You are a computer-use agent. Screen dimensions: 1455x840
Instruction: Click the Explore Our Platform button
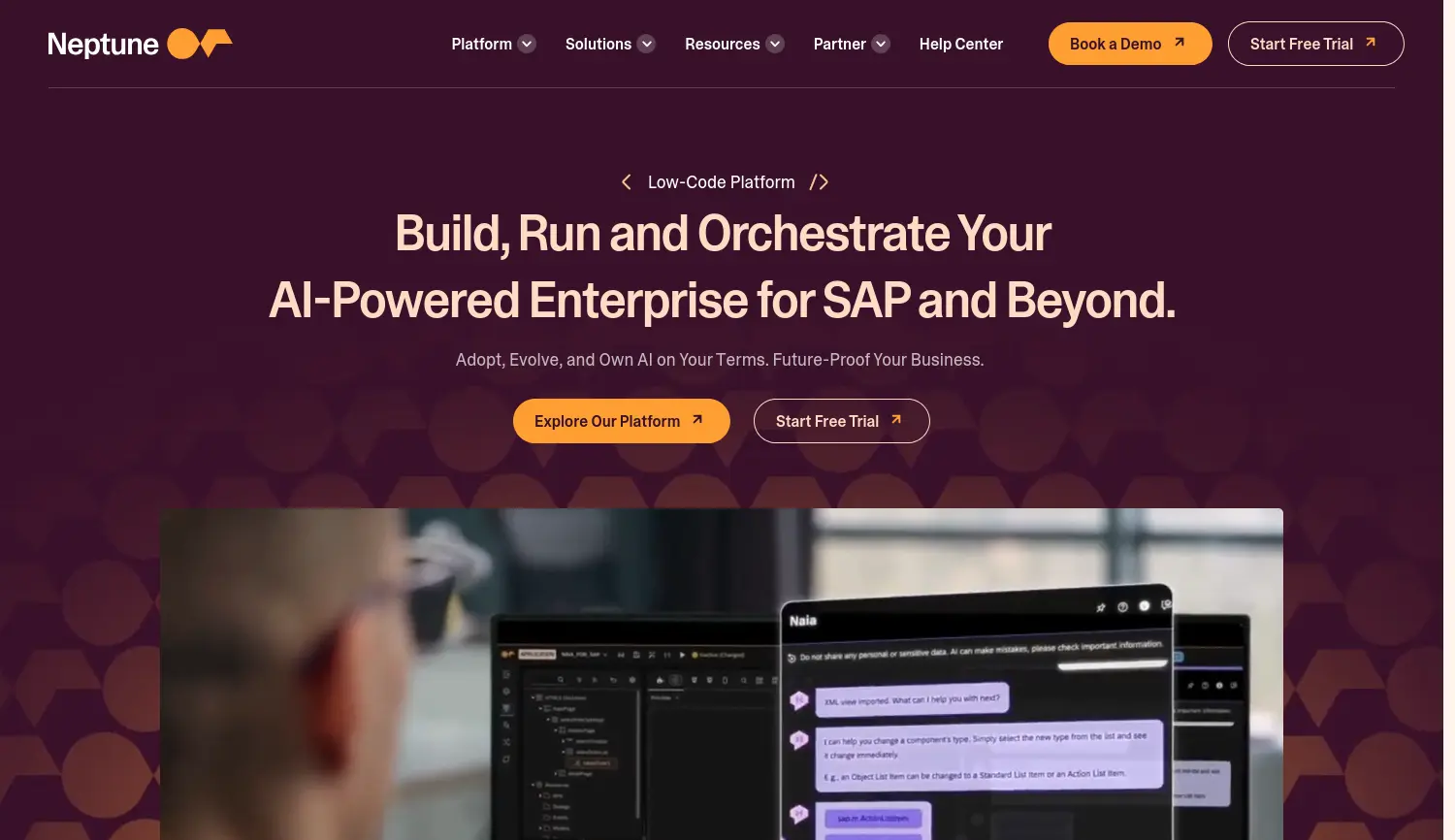pos(621,421)
